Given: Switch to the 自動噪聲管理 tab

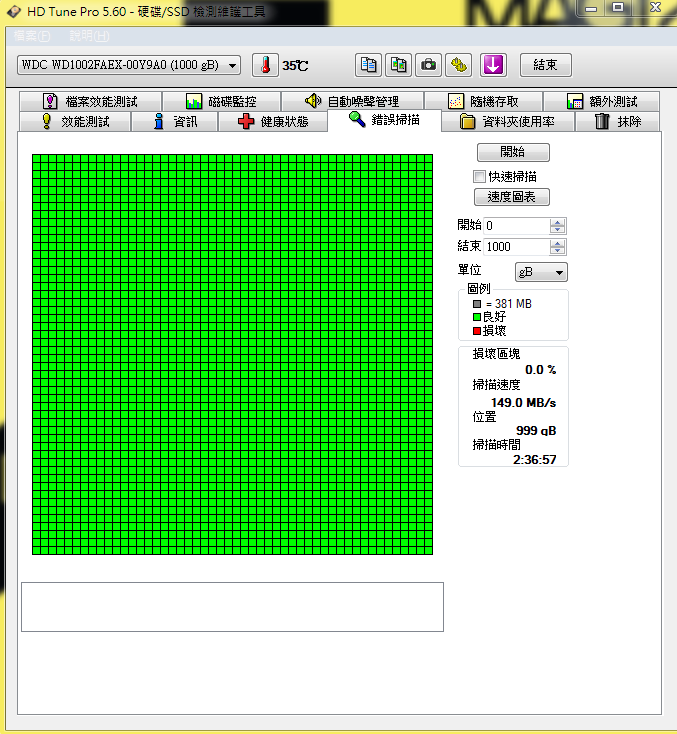Looking at the screenshot, I should [352, 101].
